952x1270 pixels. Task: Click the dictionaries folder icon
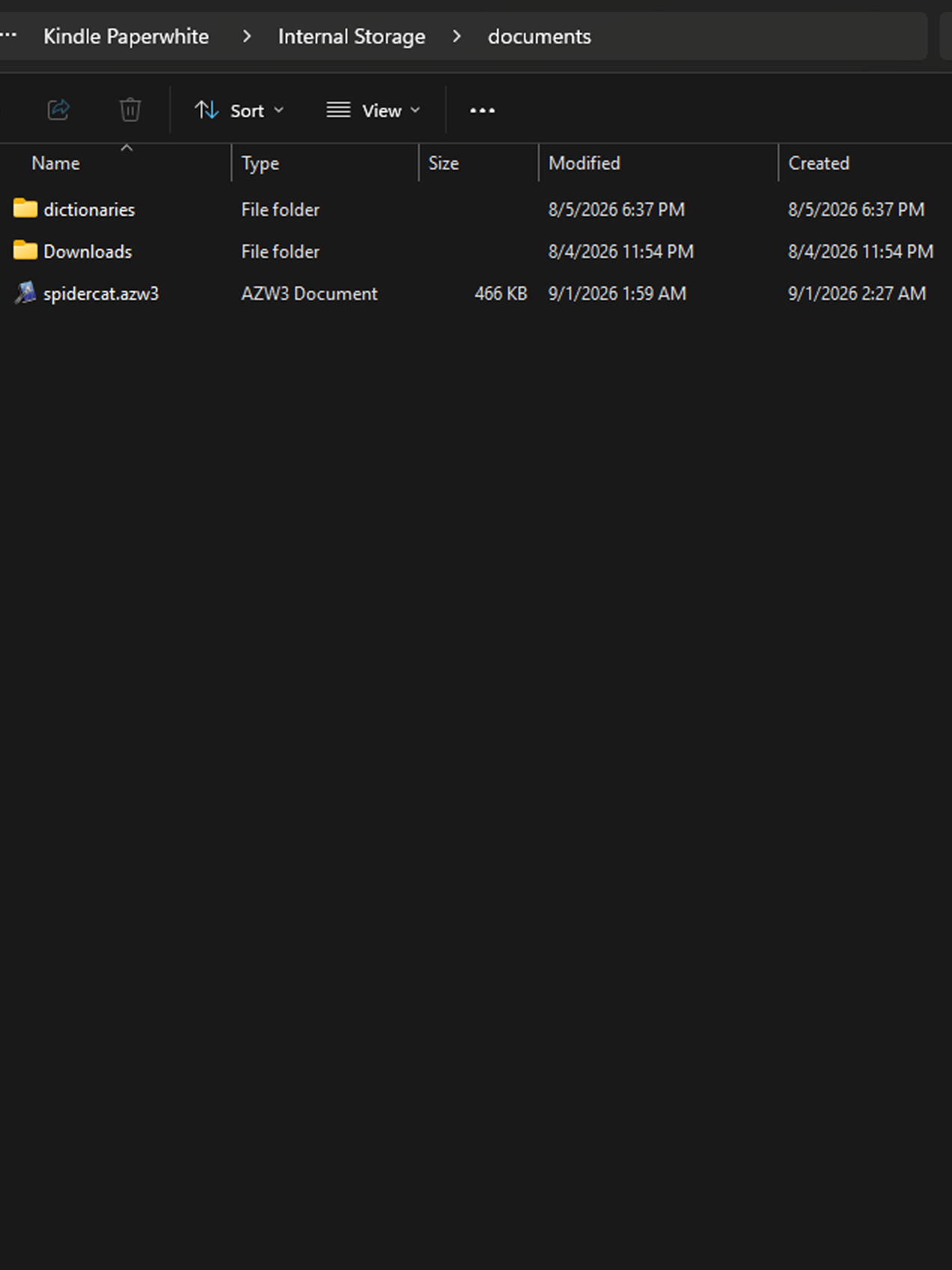click(25, 209)
